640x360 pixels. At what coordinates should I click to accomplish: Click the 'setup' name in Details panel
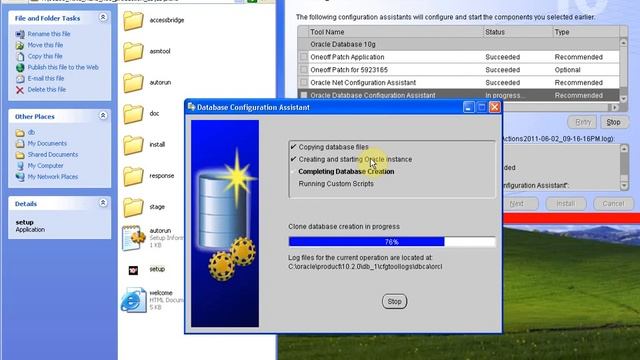[24, 222]
